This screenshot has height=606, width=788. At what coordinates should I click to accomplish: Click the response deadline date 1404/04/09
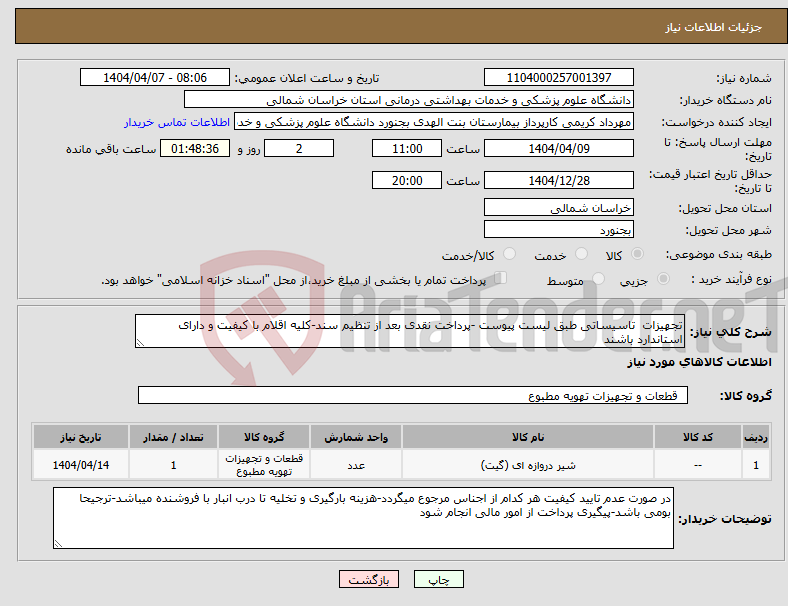[x=559, y=149]
